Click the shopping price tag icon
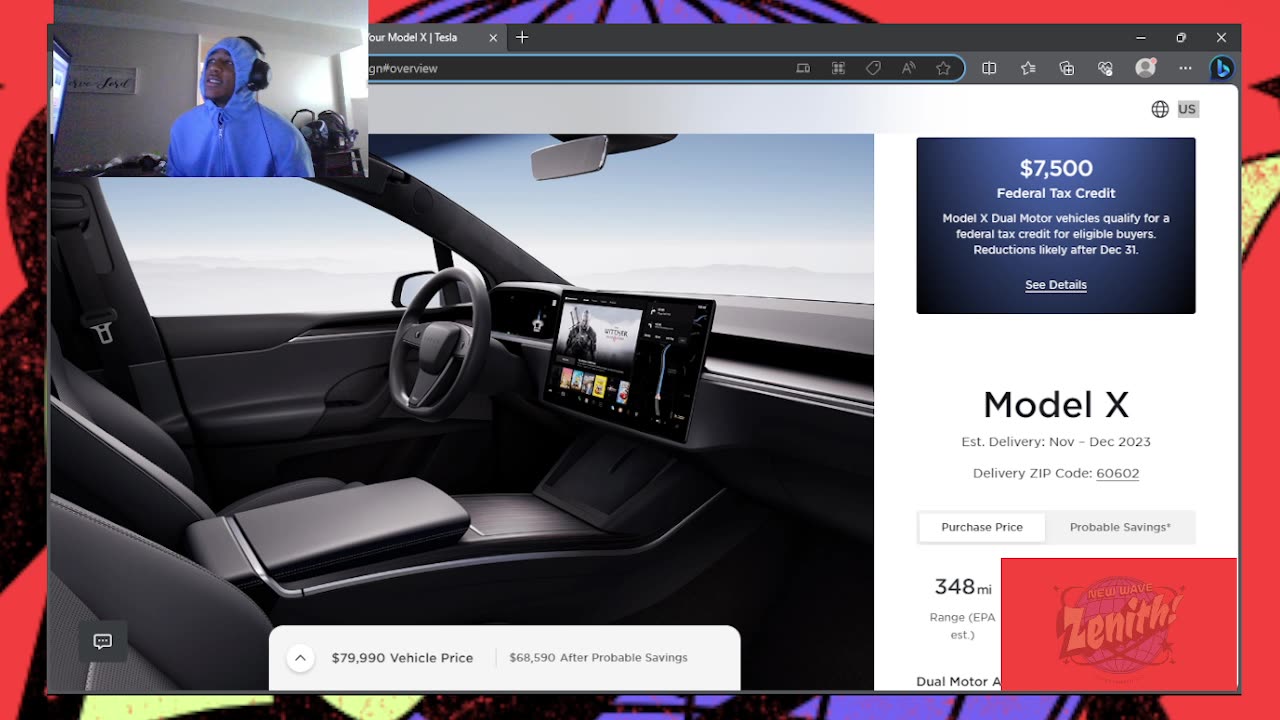The width and height of the screenshot is (1280, 720). (873, 68)
